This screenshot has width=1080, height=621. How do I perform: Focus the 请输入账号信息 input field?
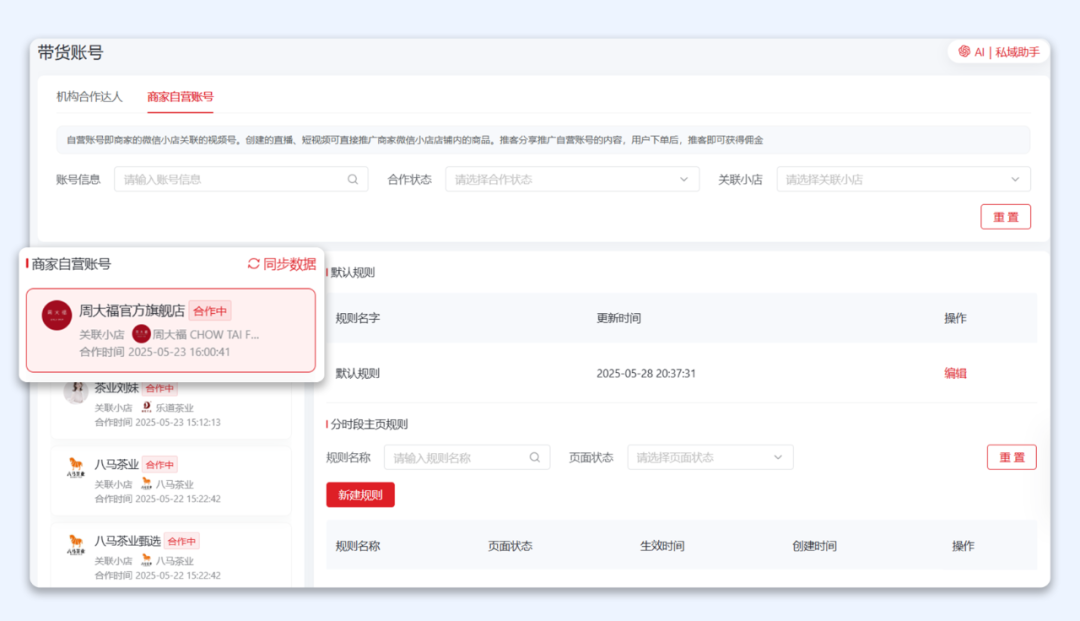coord(232,180)
